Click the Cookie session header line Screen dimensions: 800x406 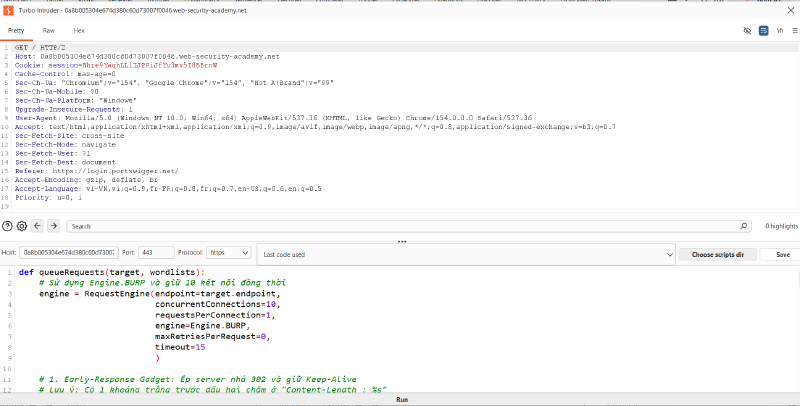click(x=116, y=65)
